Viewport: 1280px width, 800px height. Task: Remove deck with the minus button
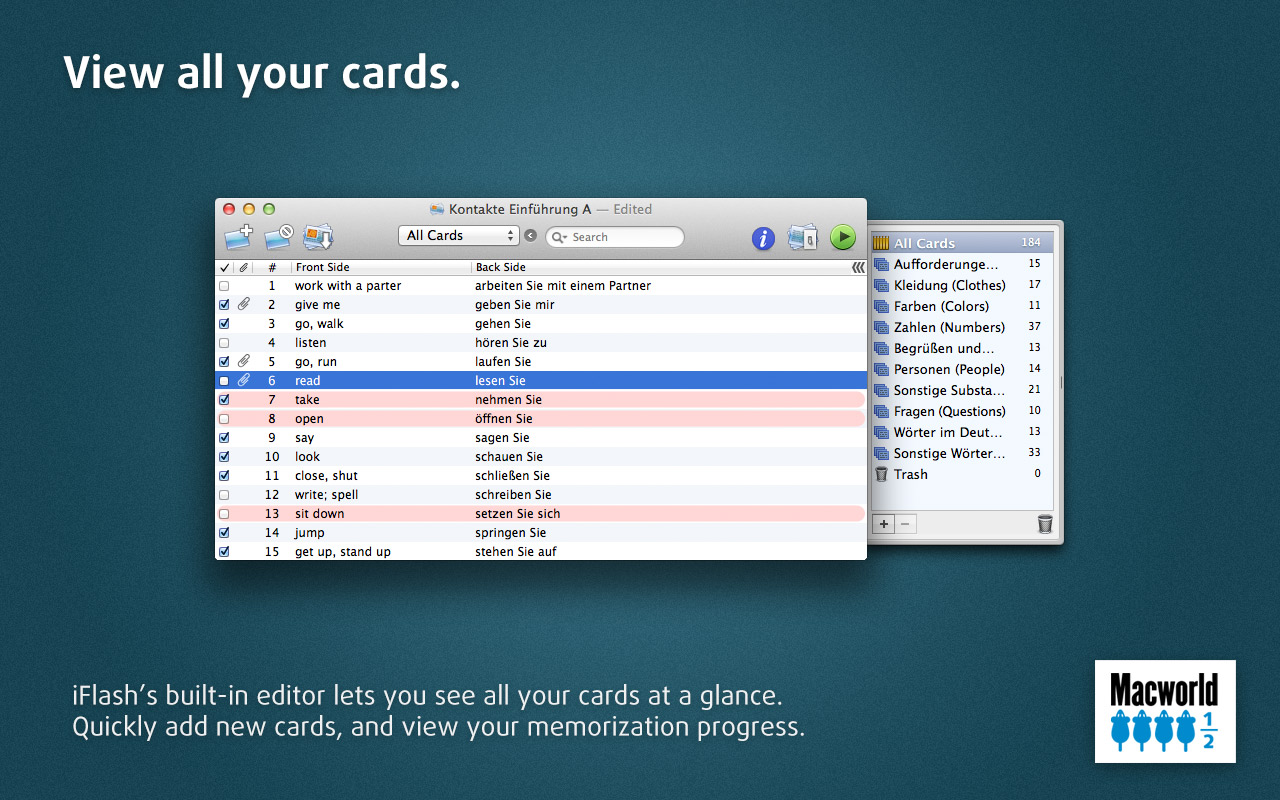905,524
